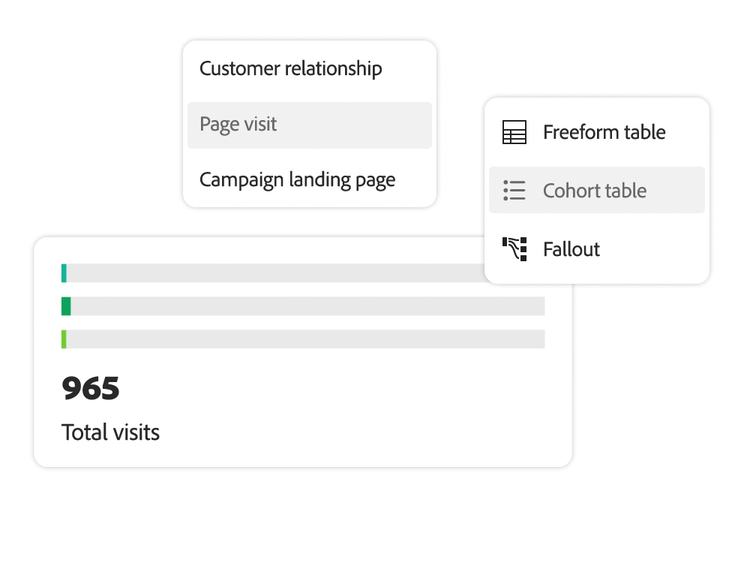Click the 965 total value
This screenshot has width=750, height=563.
click(91, 388)
